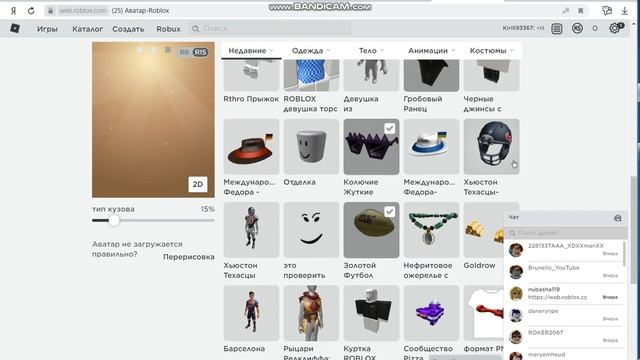Click the Перерисовка redraw link

pyautogui.click(x=189, y=257)
